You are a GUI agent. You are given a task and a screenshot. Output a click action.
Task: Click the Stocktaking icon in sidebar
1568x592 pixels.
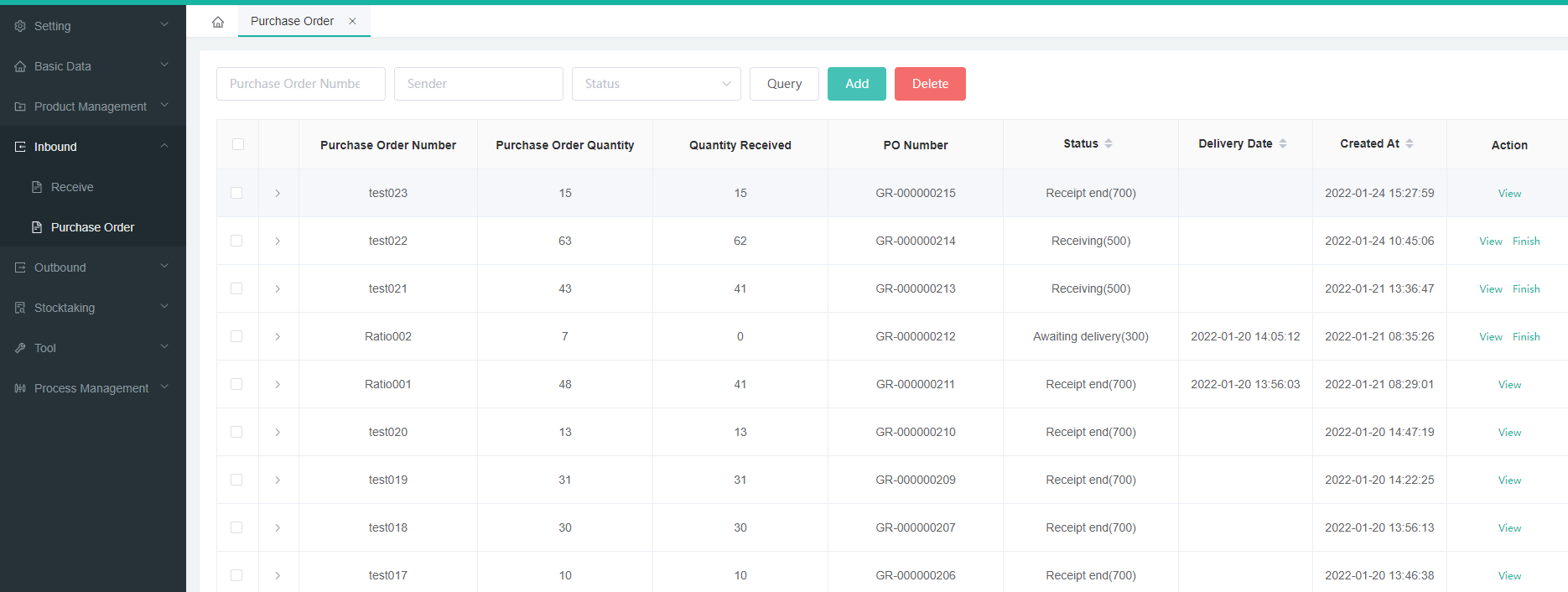click(x=20, y=308)
